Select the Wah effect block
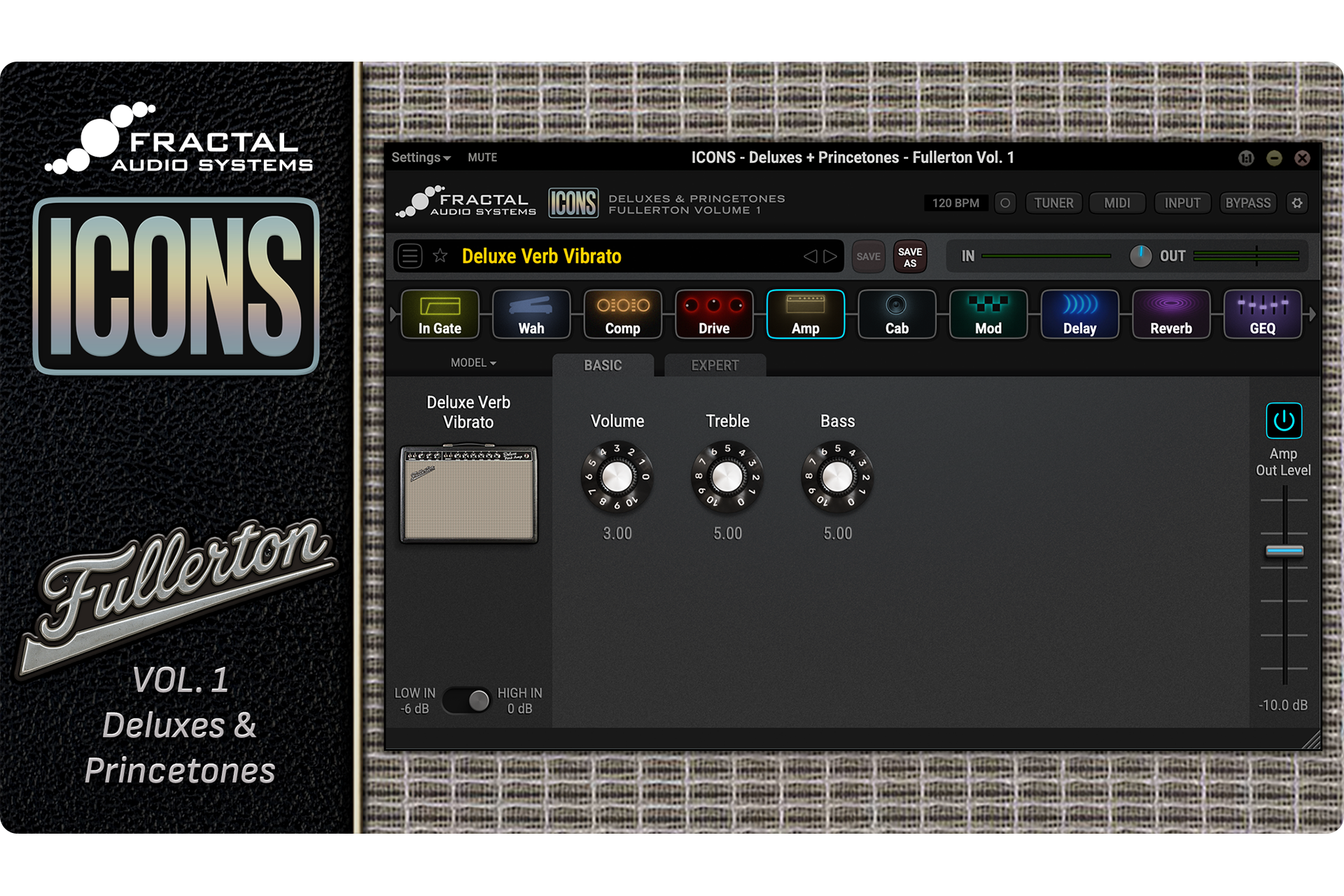1344x896 pixels. pyautogui.click(x=531, y=314)
